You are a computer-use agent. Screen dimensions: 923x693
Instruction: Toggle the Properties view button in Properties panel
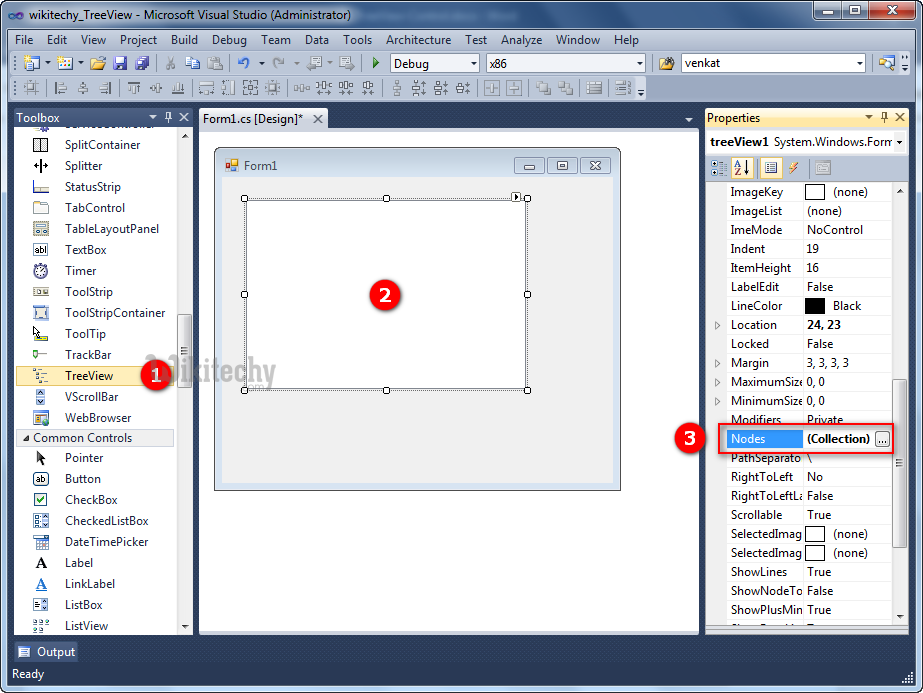point(771,168)
